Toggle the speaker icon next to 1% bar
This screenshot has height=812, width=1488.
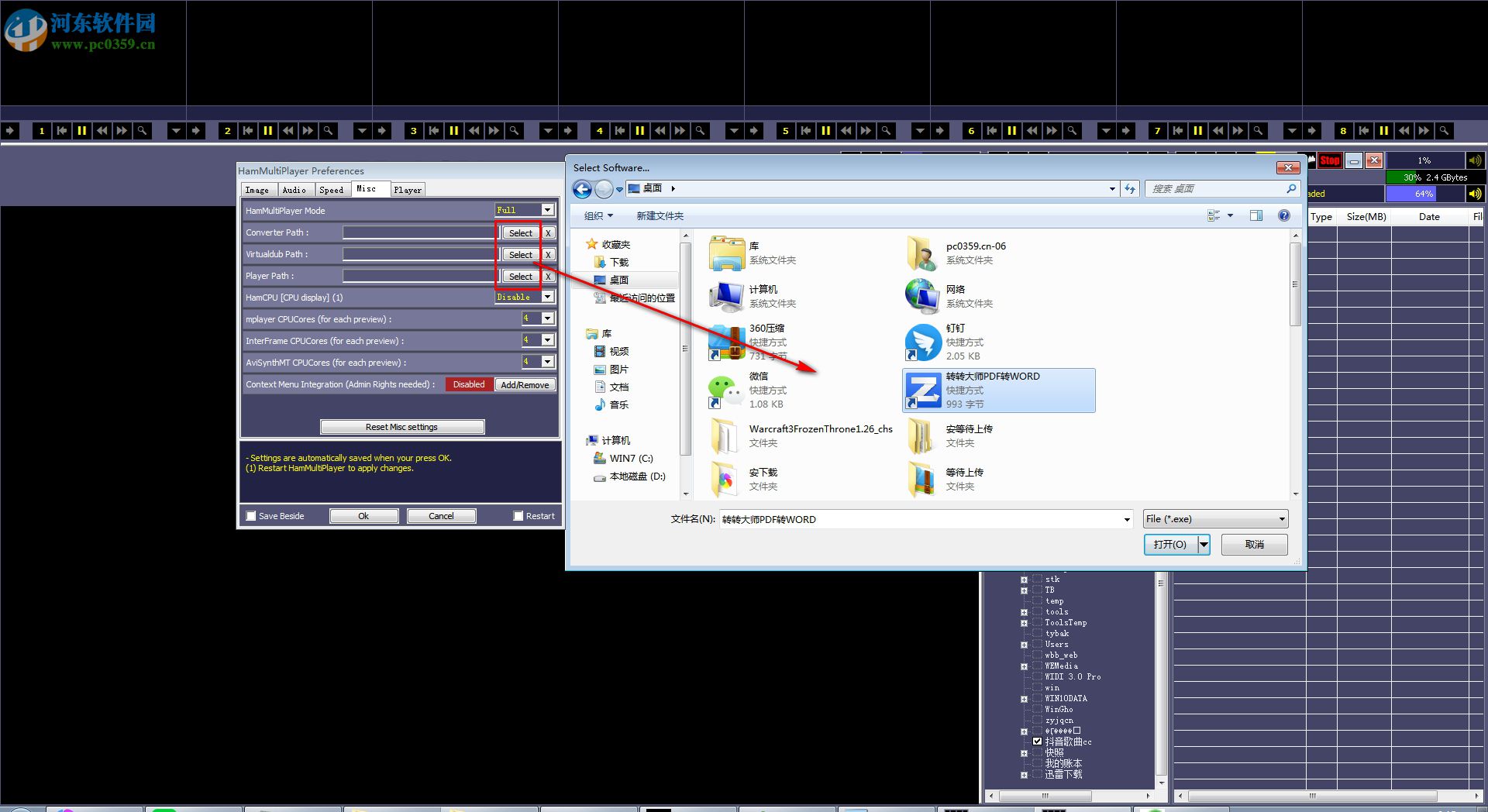1475,160
